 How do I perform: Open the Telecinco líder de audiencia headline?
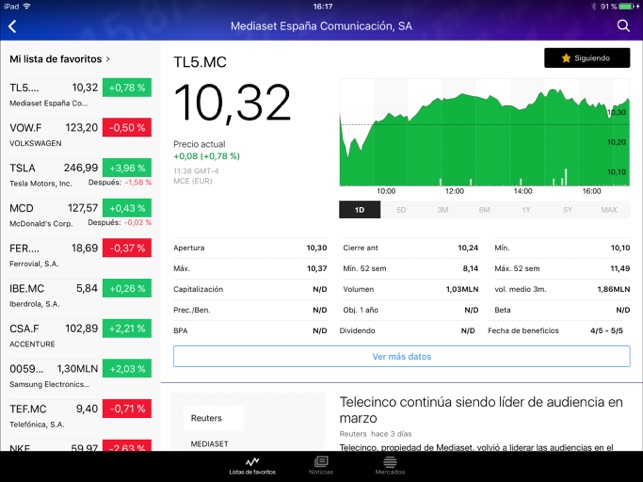coord(481,410)
